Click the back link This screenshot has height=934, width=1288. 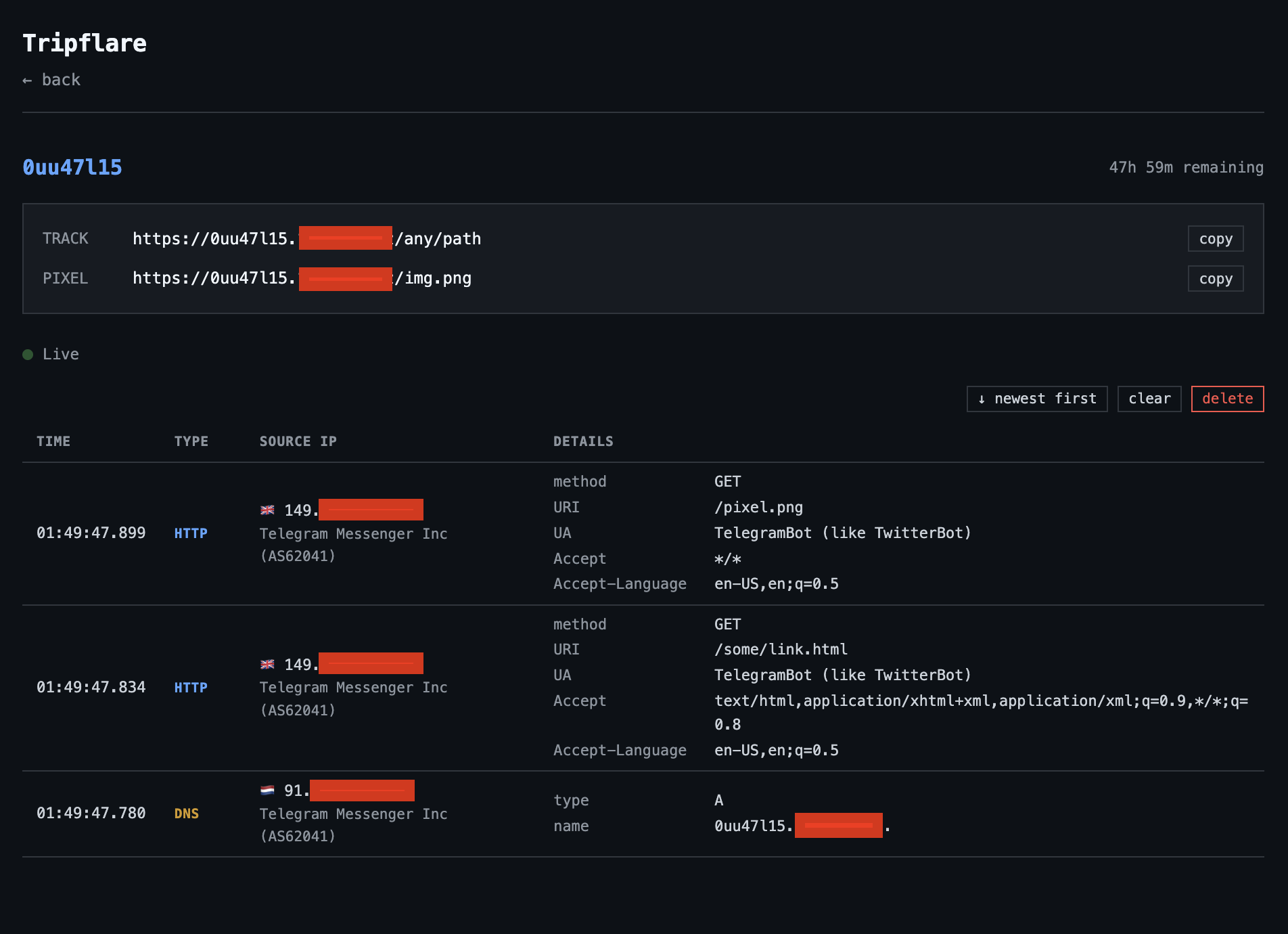51,80
